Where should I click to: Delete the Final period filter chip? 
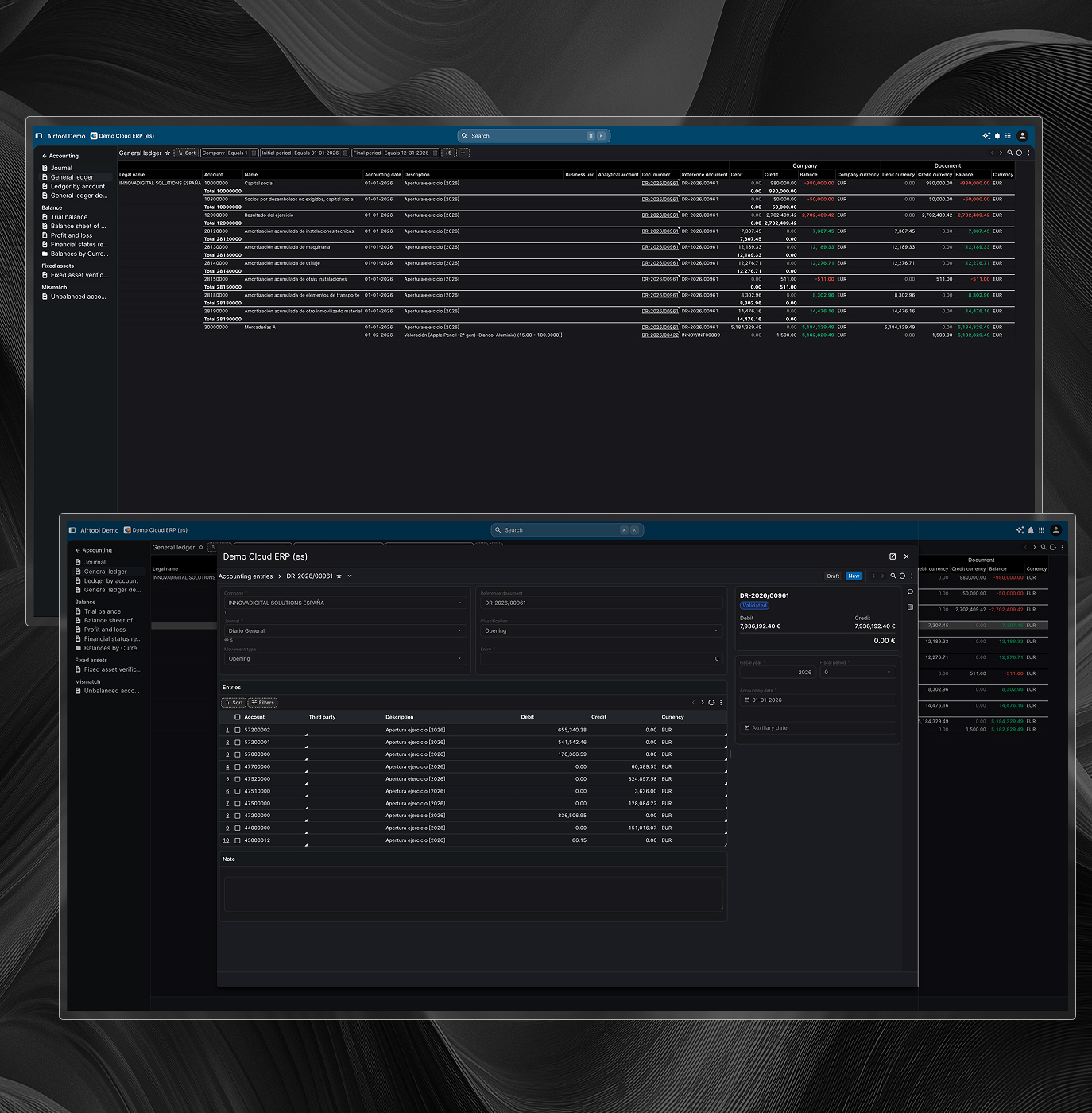pos(436,153)
